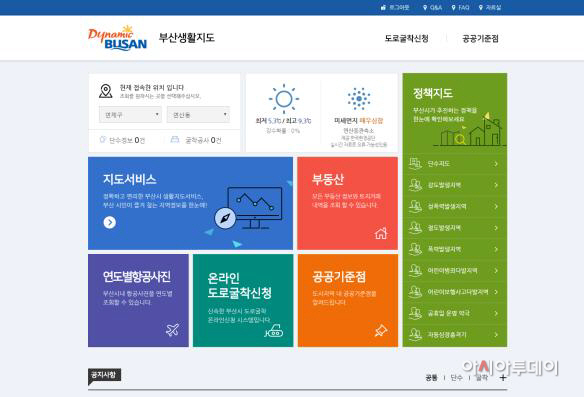Open 단수지도 in the 정책지도 list

[x=438, y=163]
